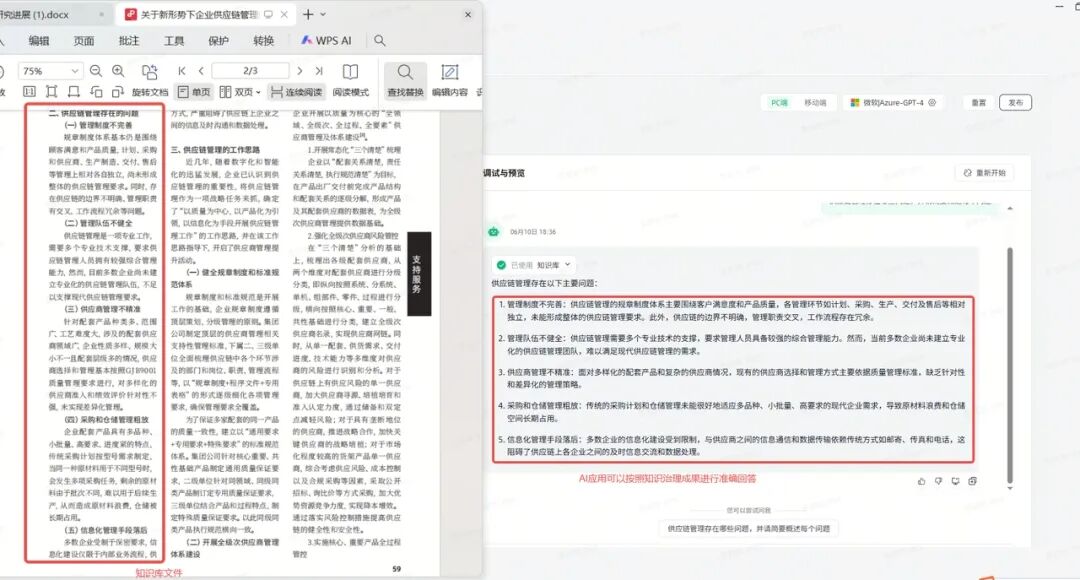This screenshot has height=580, width=1080.
Task: Expand the 已使用 知识库 dropdown
Action: click(535, 265)
